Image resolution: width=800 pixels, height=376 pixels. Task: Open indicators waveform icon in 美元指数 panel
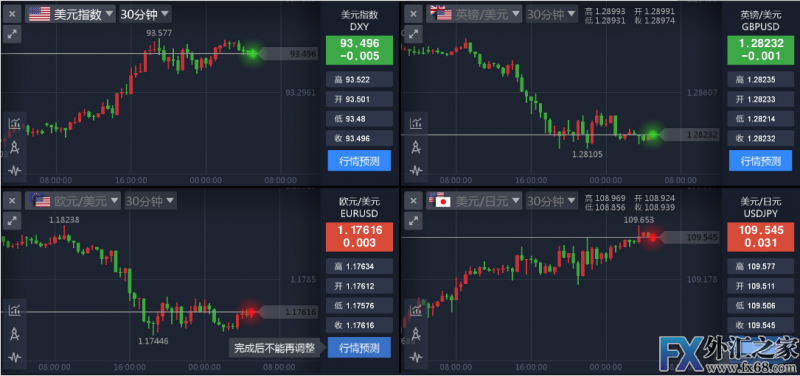click(15, 170)
